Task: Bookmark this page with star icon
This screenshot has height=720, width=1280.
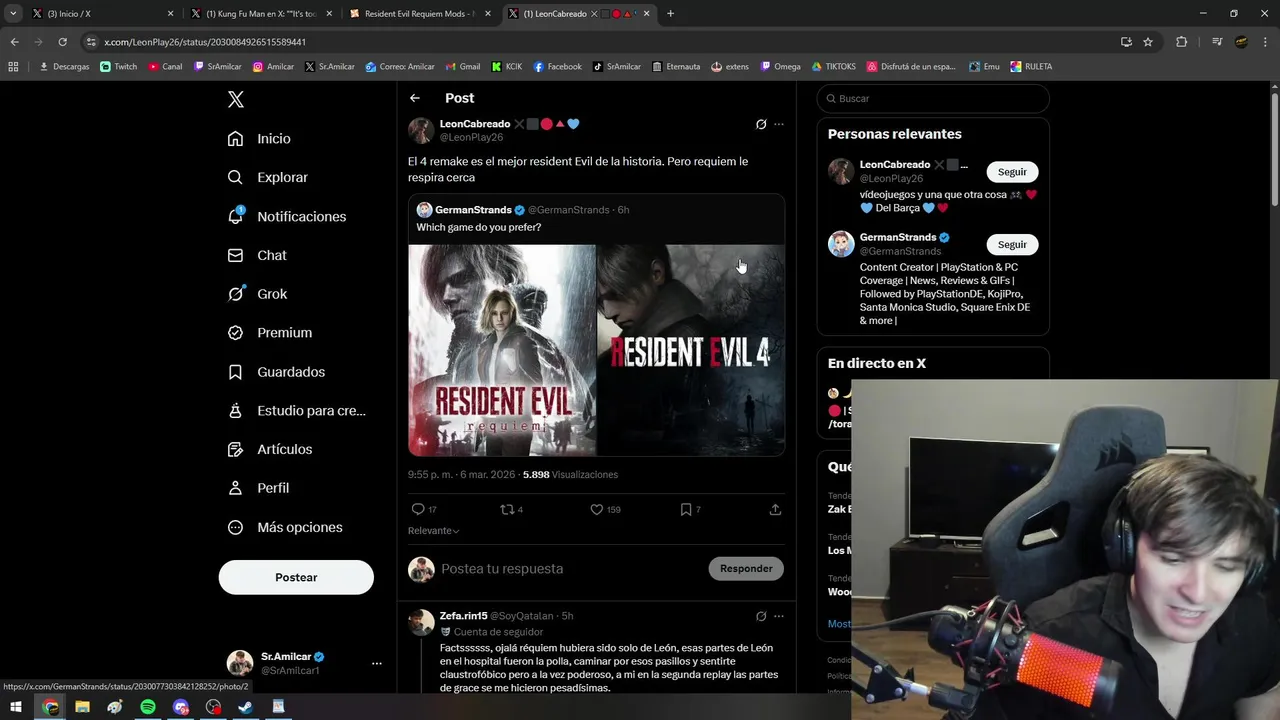Action: pyautogui.click(x=1148, y=42)
